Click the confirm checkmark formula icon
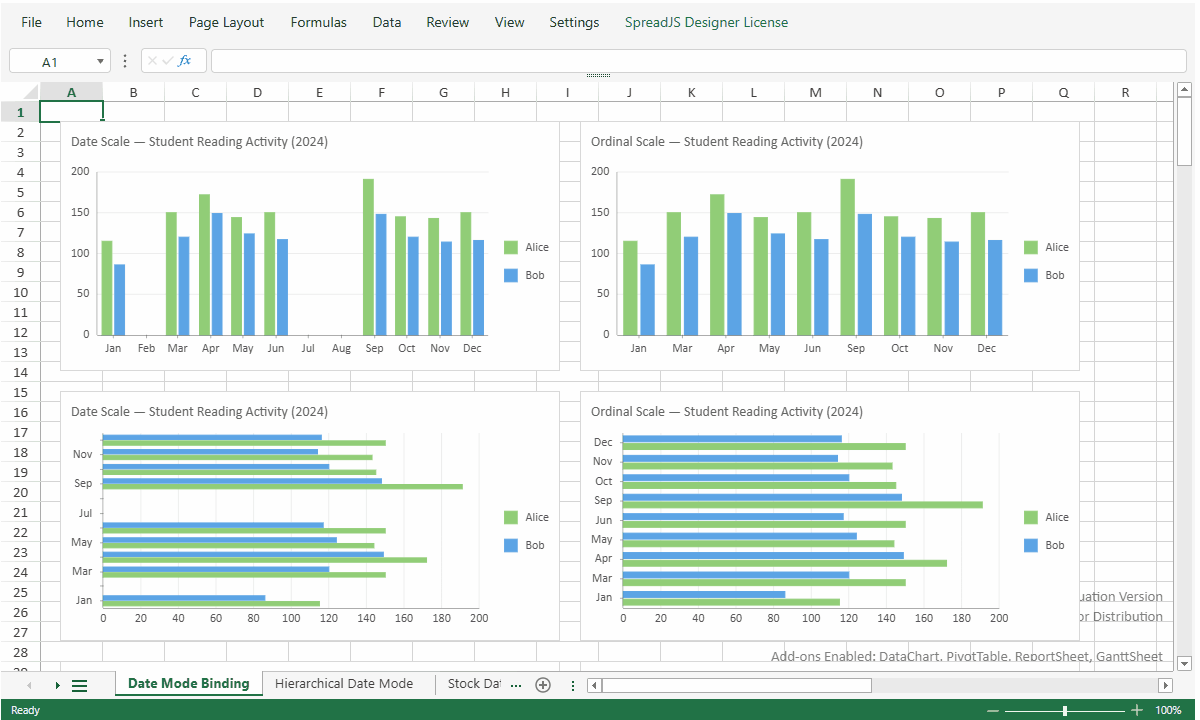Viewport: 1200px width, 720px height. [167, 61]
